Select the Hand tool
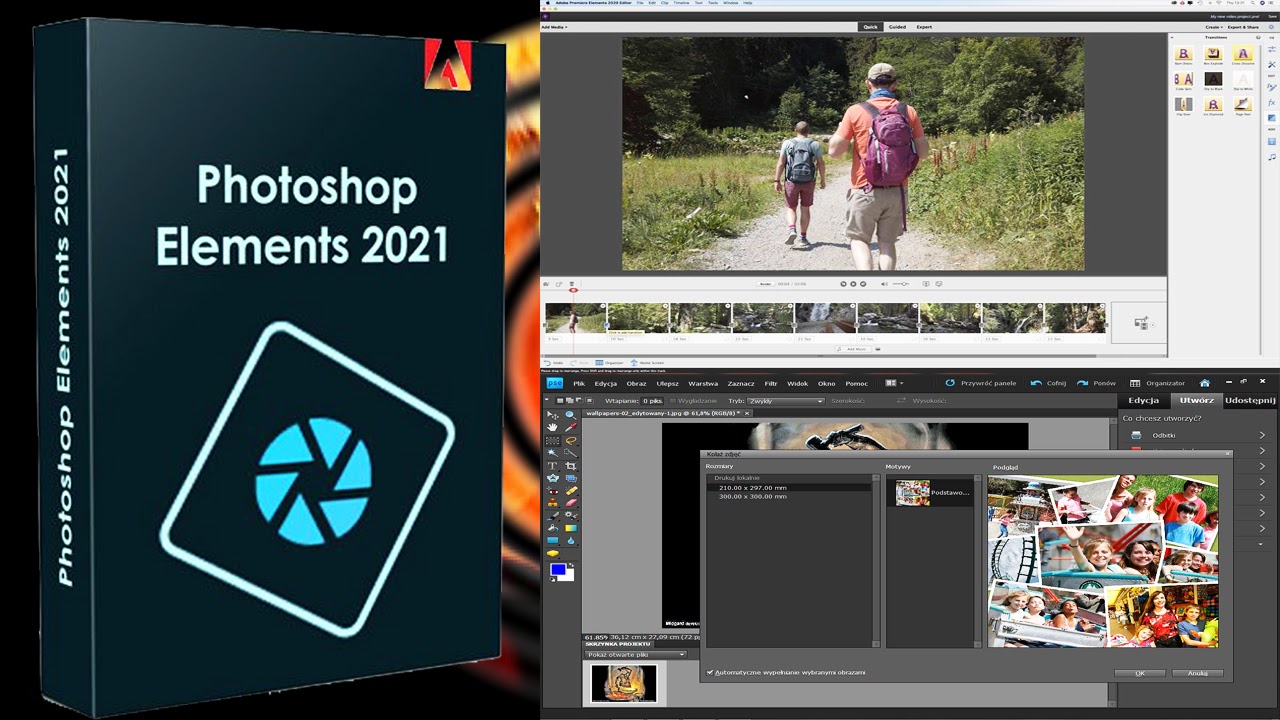 [x=552, y=427]
